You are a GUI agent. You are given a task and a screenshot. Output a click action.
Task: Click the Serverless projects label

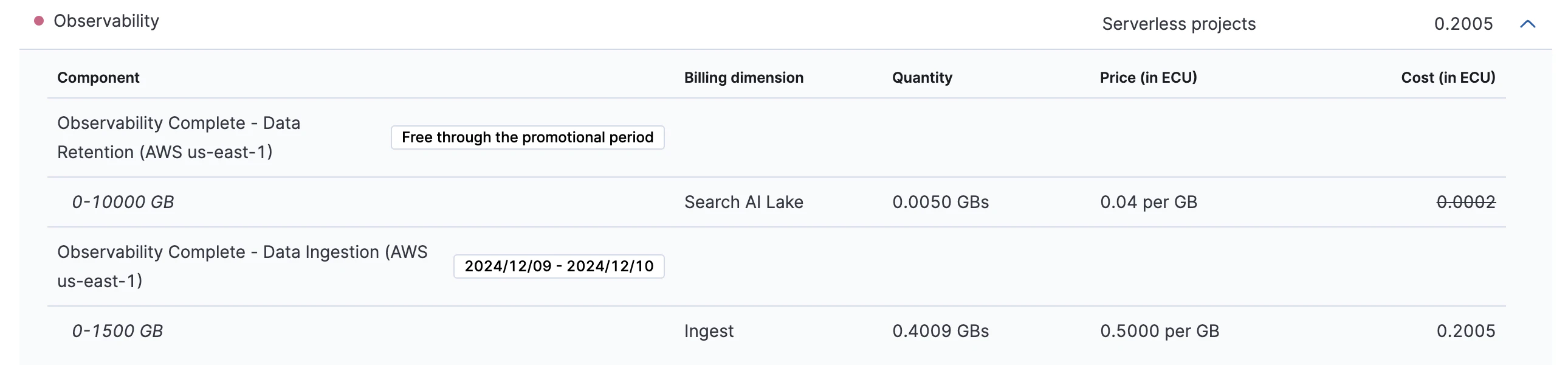tap(1178, 24)
